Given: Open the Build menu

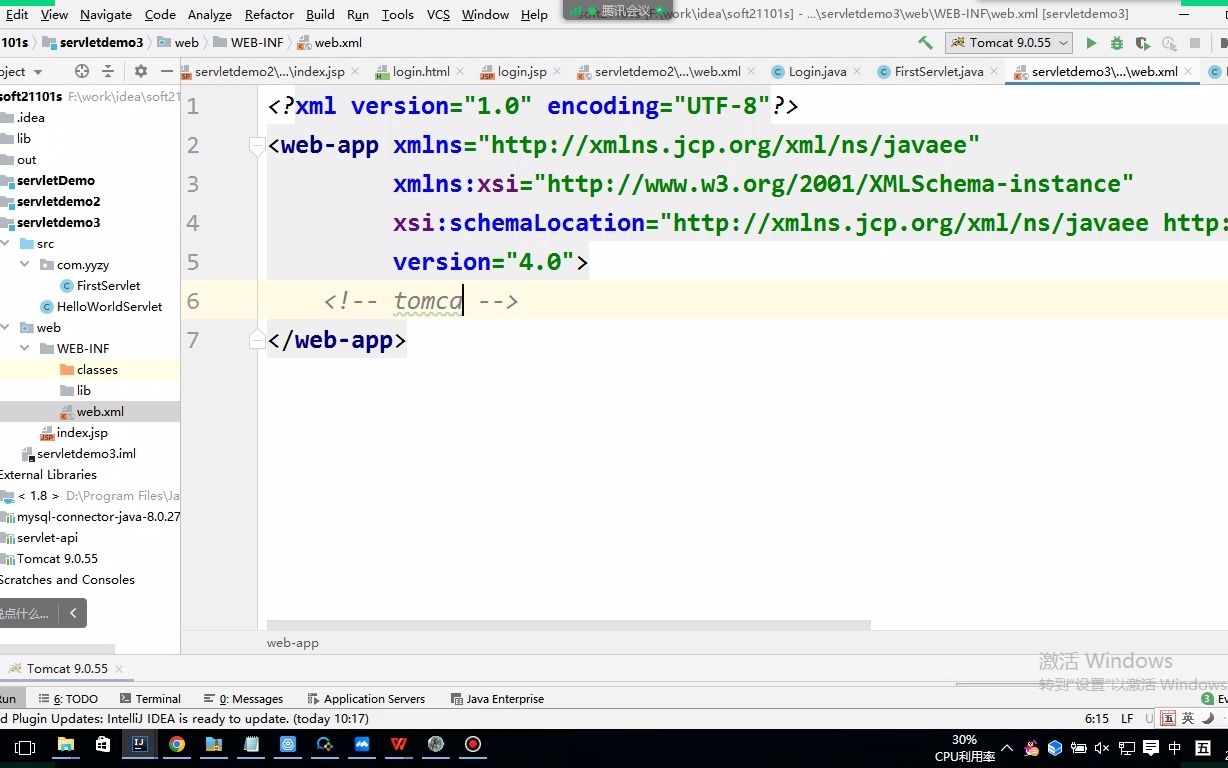Looking at the screenshot, I should point(320,15).
